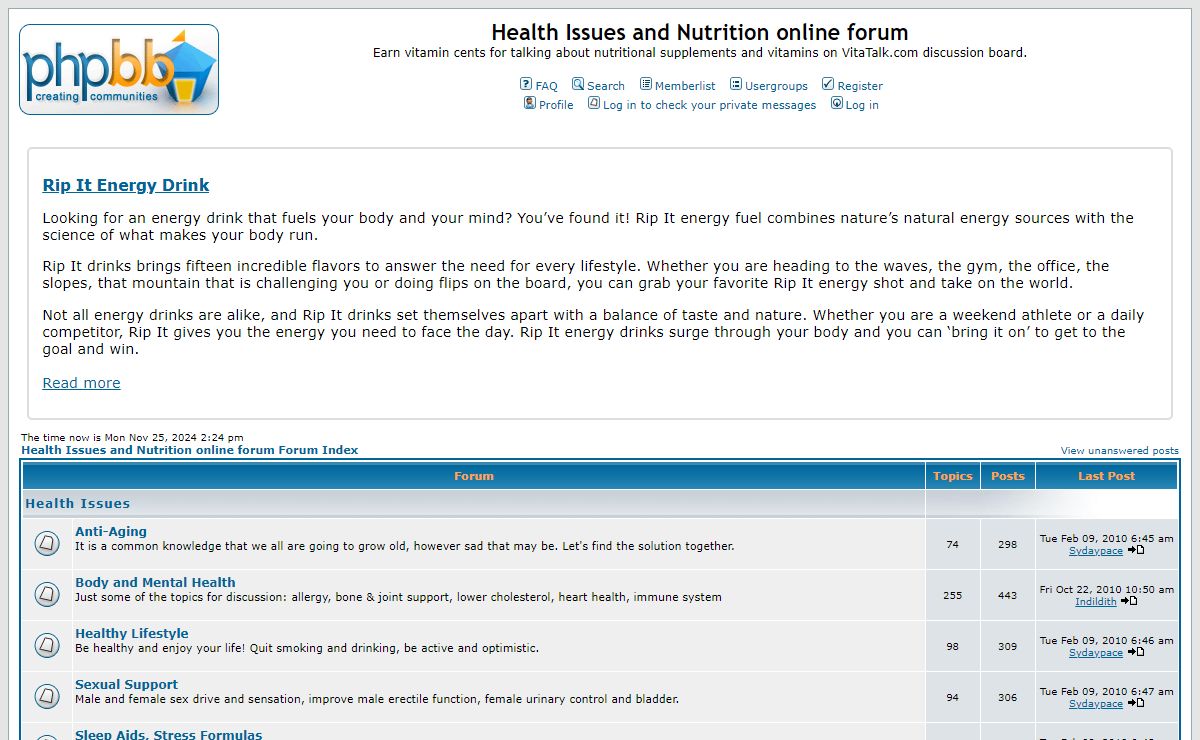This screenshot has height=740, width=1200.
Task: Open the Forum Index breadcrumb link
Action: [x=190, y=450]
